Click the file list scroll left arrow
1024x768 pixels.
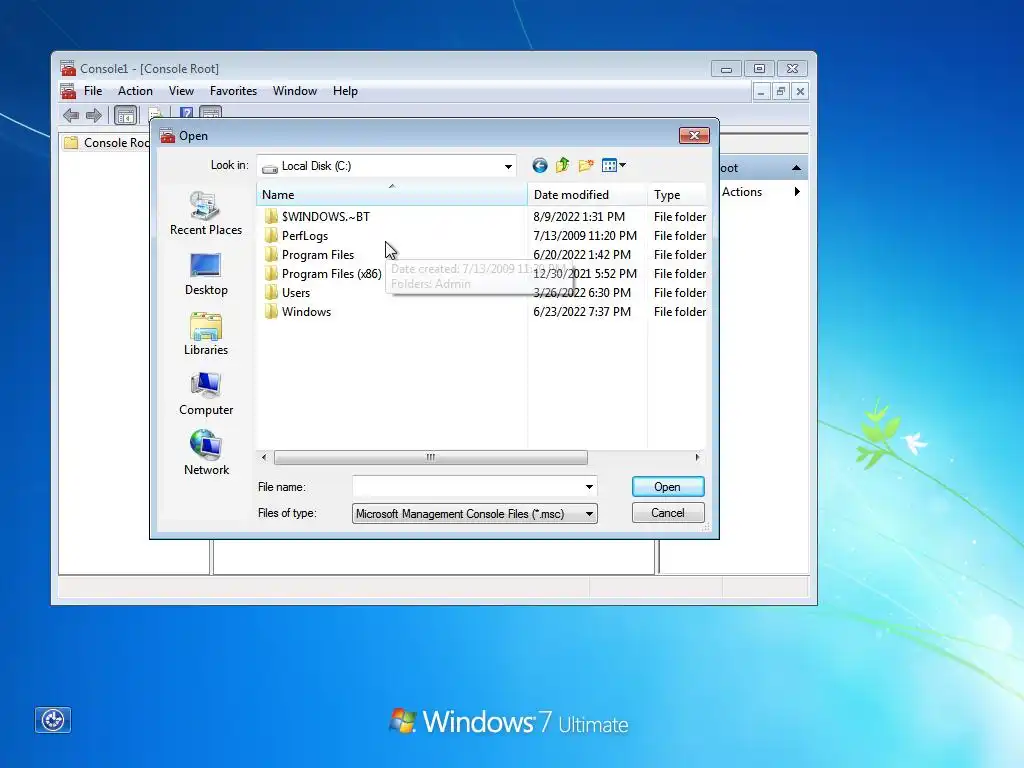264,457
